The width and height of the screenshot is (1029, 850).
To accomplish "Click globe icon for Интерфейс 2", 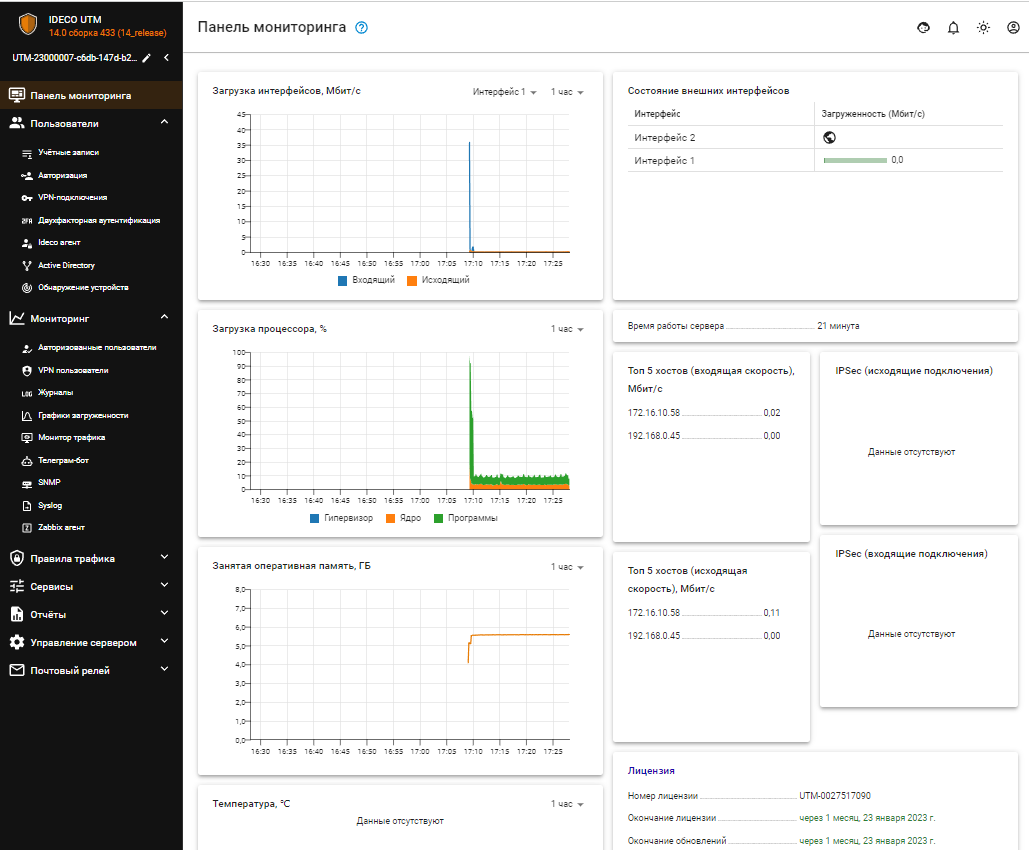I will tap(829, 138).
